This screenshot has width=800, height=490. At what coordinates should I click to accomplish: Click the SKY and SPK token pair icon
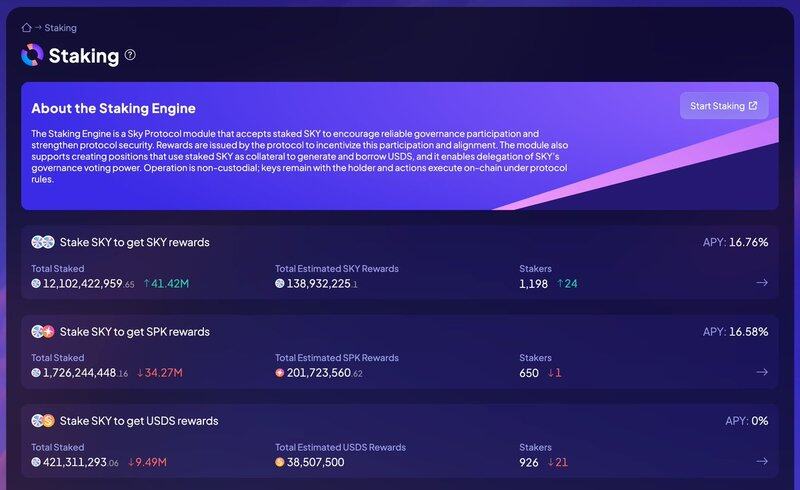tap(42, 331)
